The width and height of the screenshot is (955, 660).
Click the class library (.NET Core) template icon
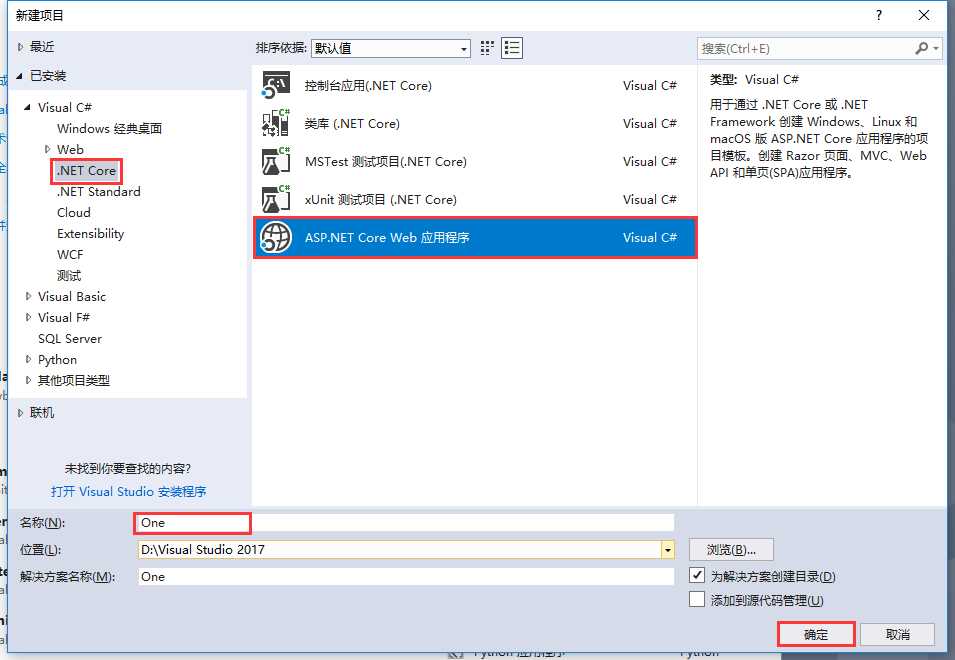point(276,123)
